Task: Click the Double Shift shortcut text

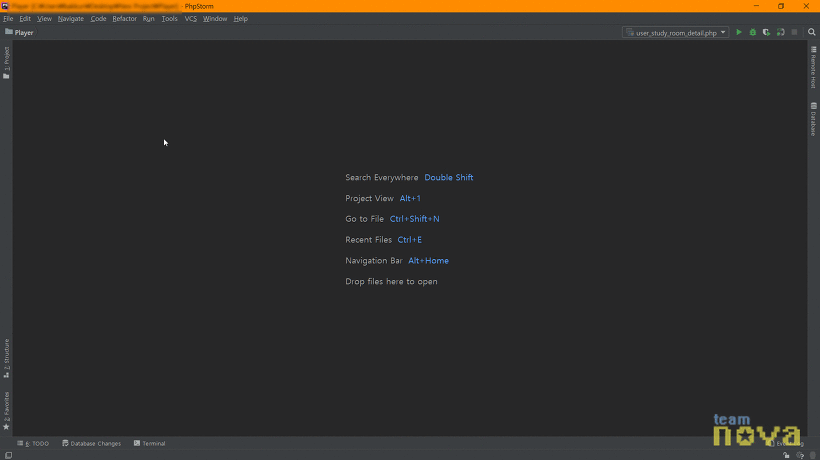Action: pos(449,177)
